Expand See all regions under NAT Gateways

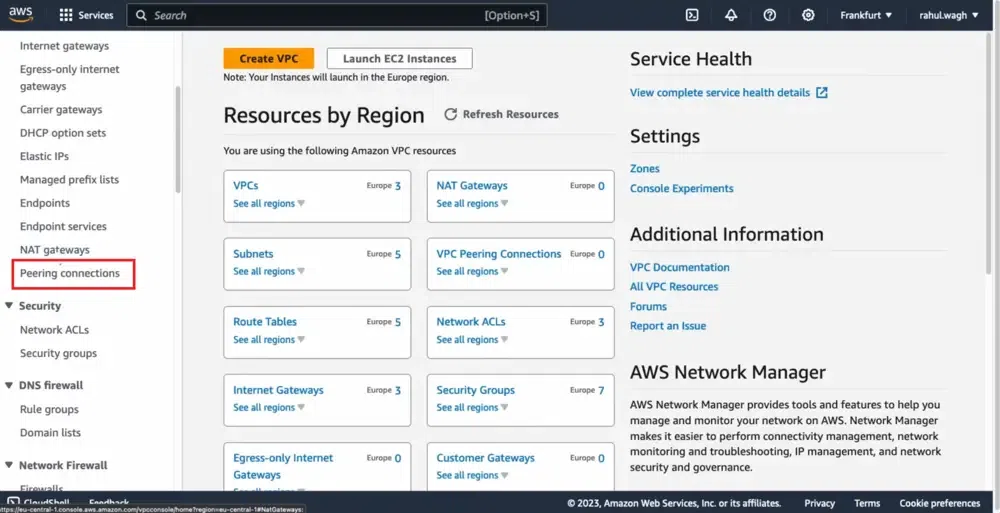point(472,204)
